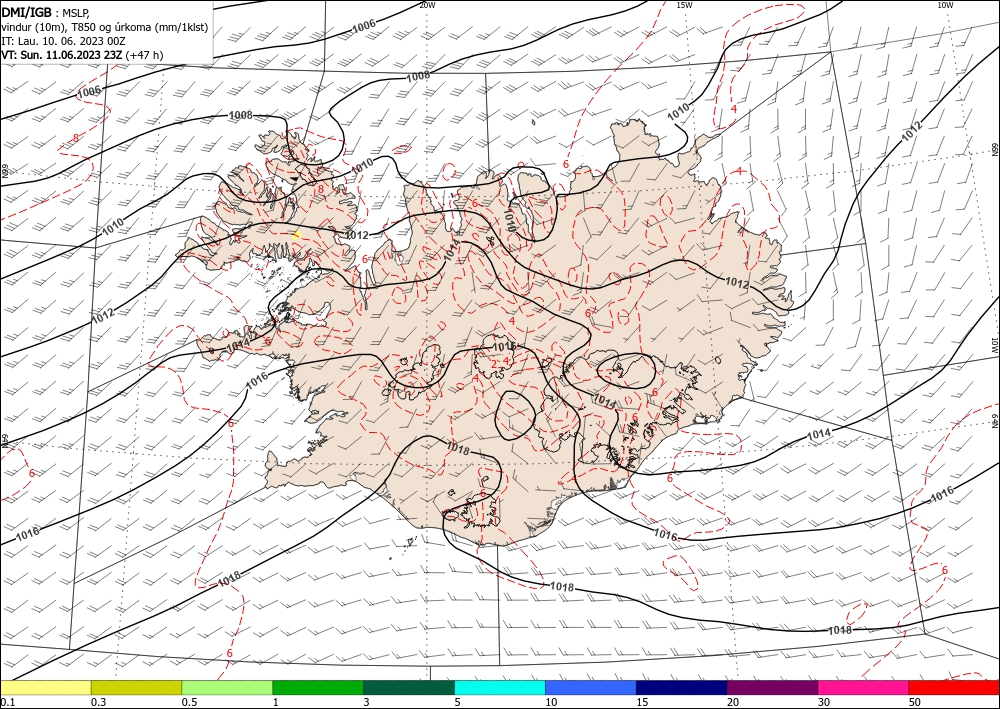The width and height of the screenshot is (1000, 709).
Task: Click the legend value "20"
Action: click(733, 702)
